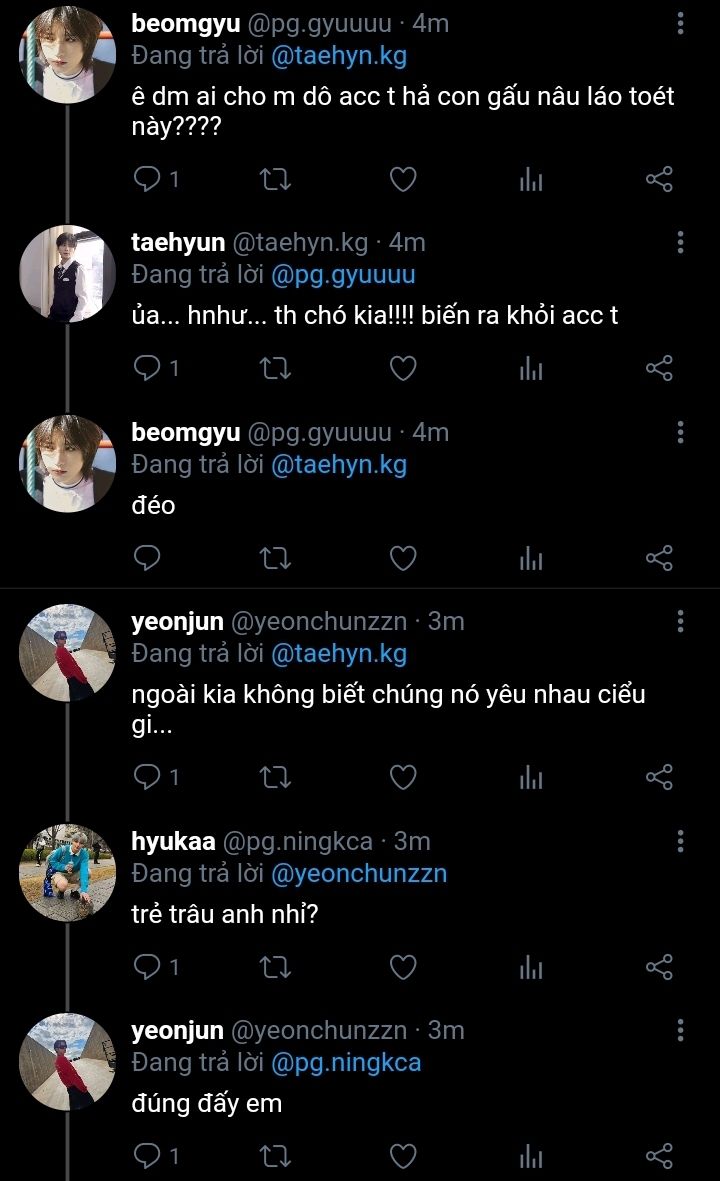Open more options on yeonjun's "ngoài kia" tweet
The width and height of the screenshot is (720, 1181).
coord(680,621)
